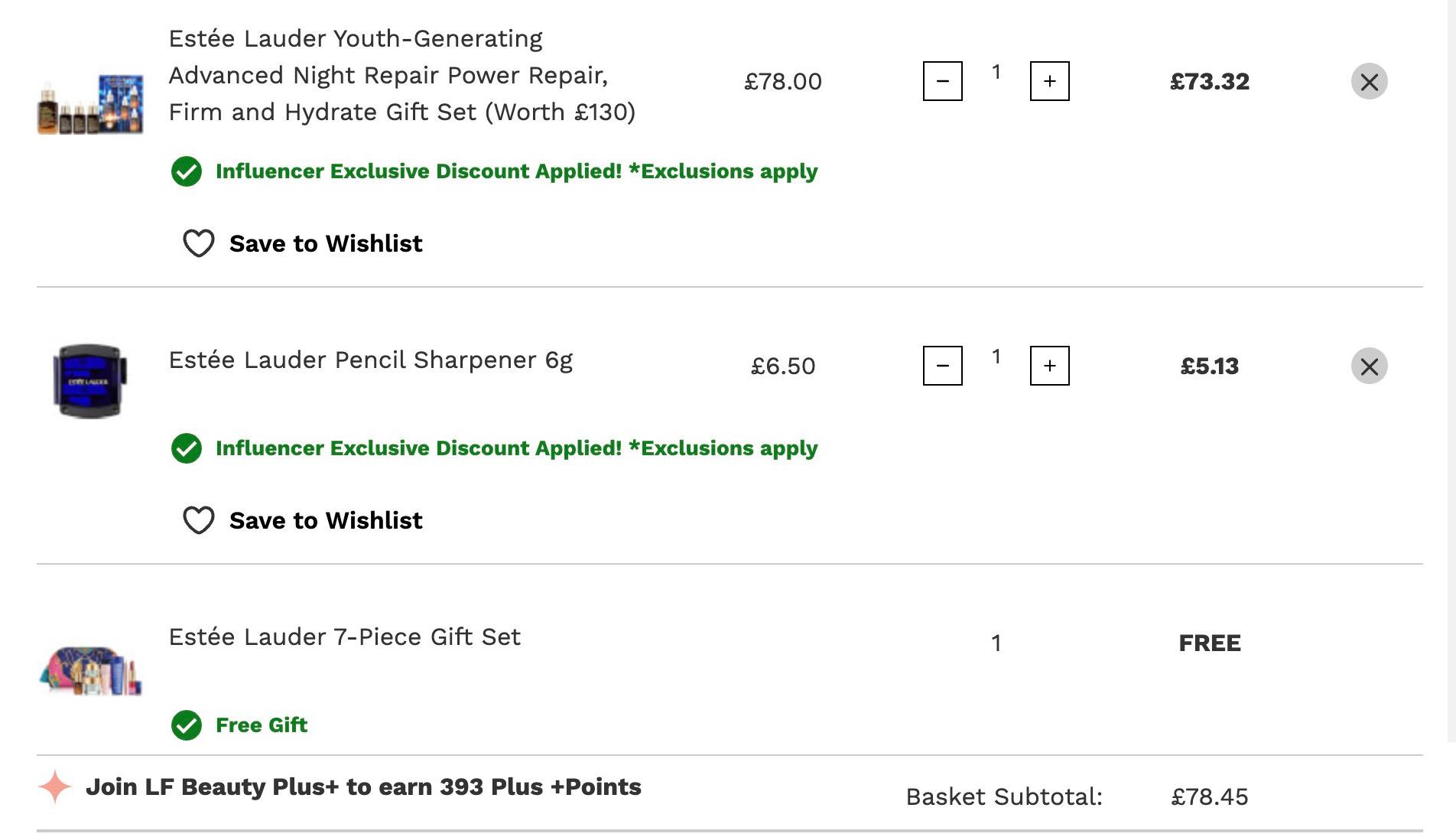This screenshot has height=837, width=1456.
Task: Decrease quantity of Pencil Sharpener 6g
Action: click(x=942, y=366)
